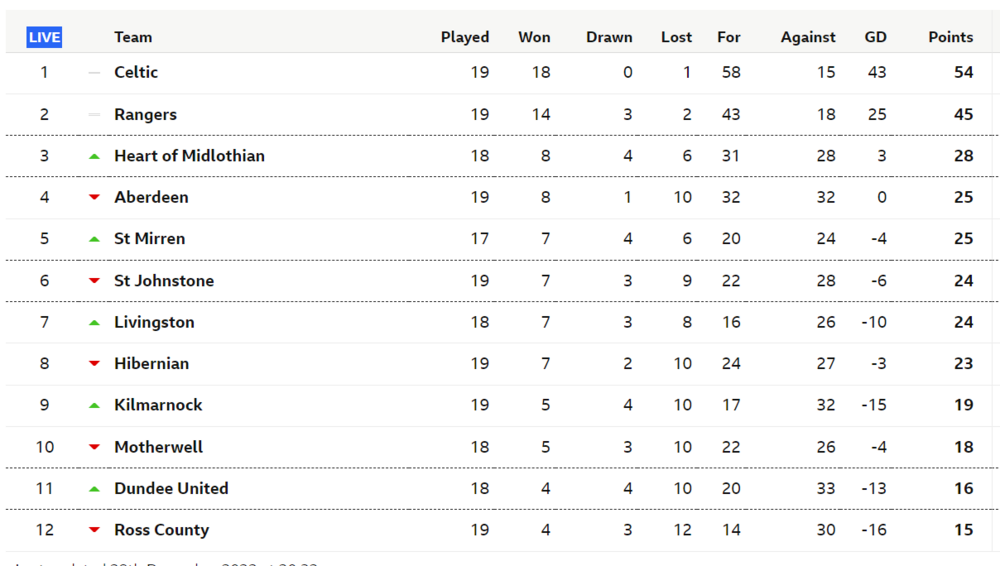
Task: Click the no-change dash beside Celtic
Action: (x=94, y=73)
